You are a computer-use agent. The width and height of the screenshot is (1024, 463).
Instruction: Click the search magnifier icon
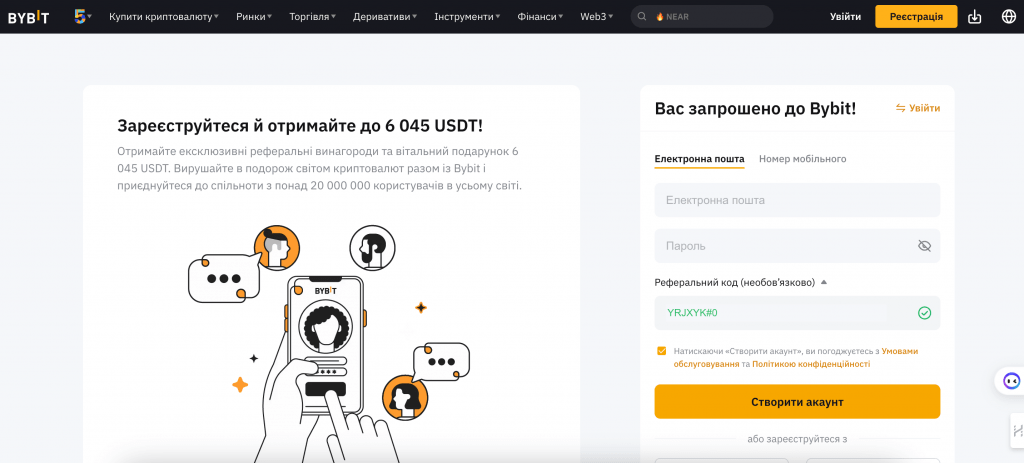click(x=642, y=17)
